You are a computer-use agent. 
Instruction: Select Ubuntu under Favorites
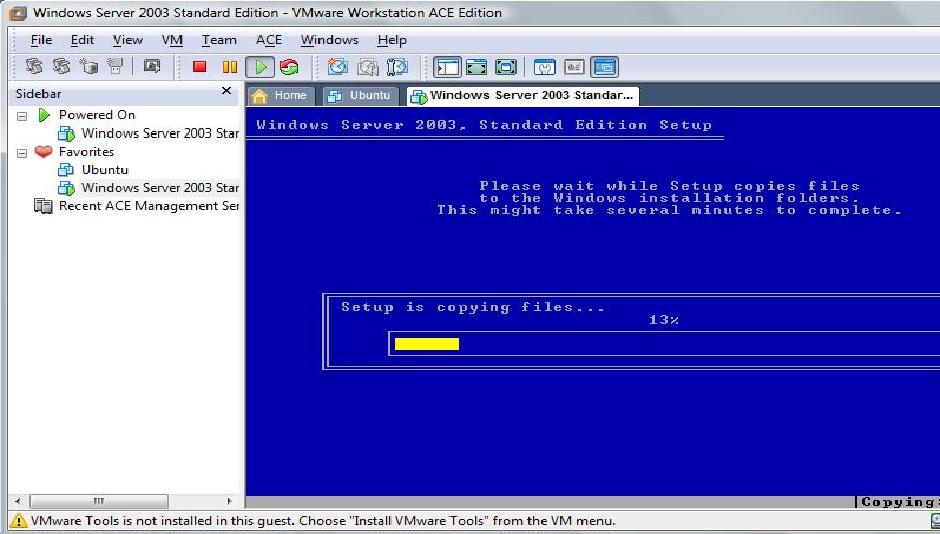click(105, 170)
